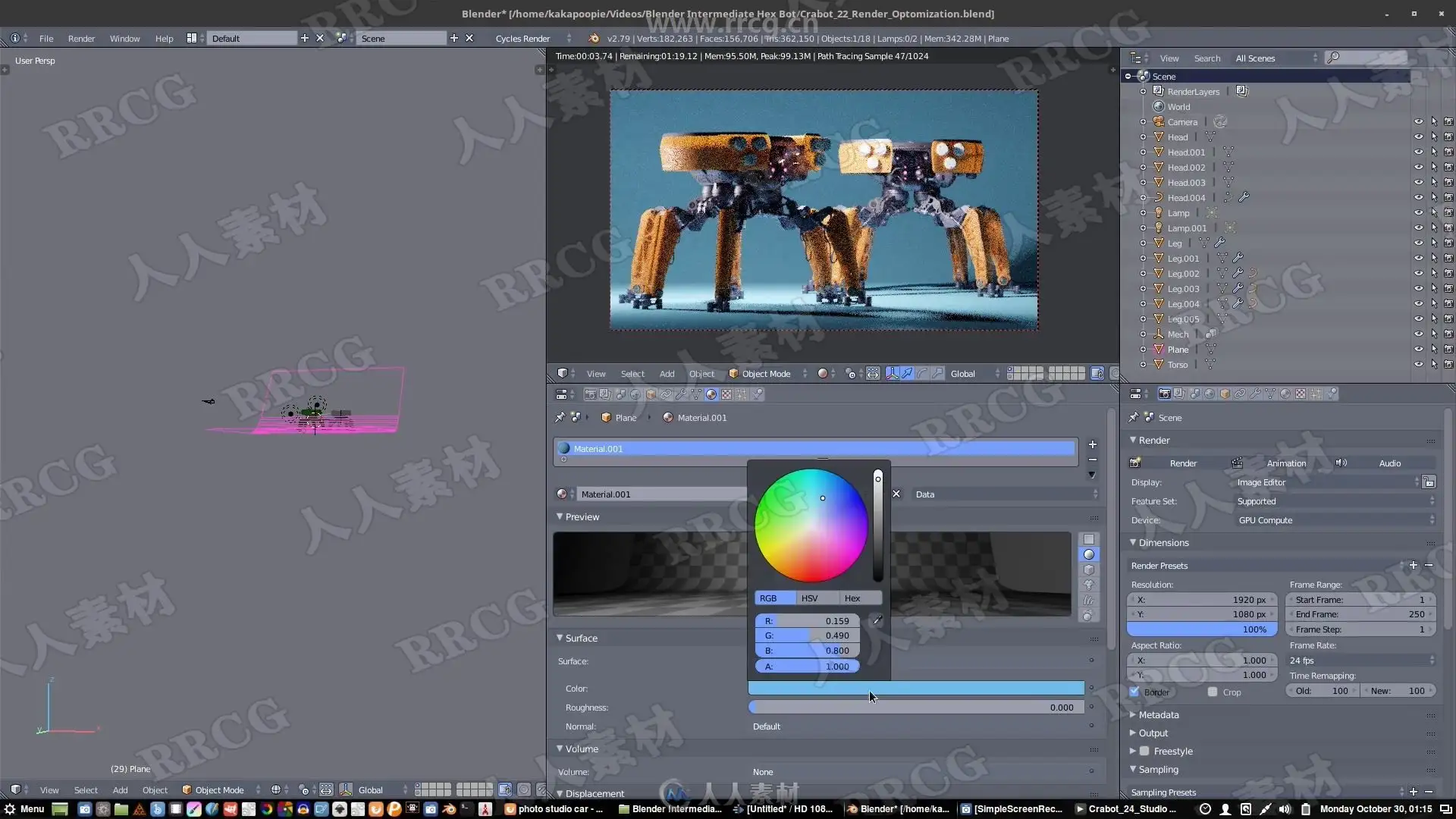Click the eyedropper in the color picker
Screen dimensions: 1456x819
pyautogui.click(x=877, y=620)
